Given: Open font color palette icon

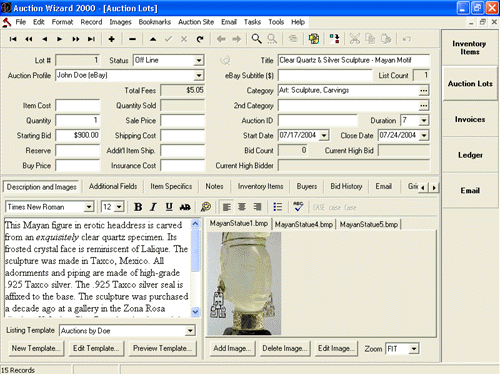Looking at the screenshot, I should coord(206,207).
